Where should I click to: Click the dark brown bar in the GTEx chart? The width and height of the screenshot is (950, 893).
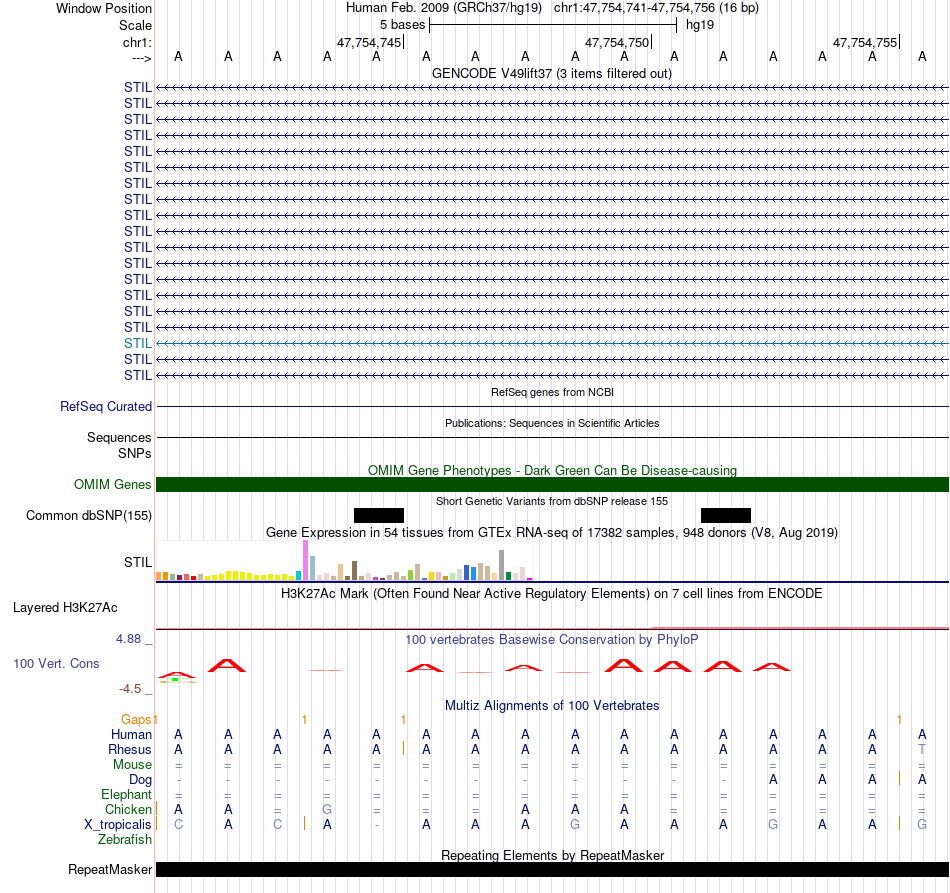tap(354, 571)
